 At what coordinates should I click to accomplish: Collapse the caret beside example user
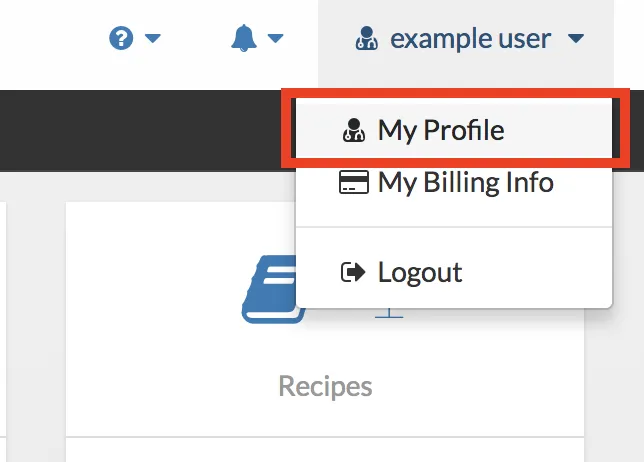click(x=575, y=40)
